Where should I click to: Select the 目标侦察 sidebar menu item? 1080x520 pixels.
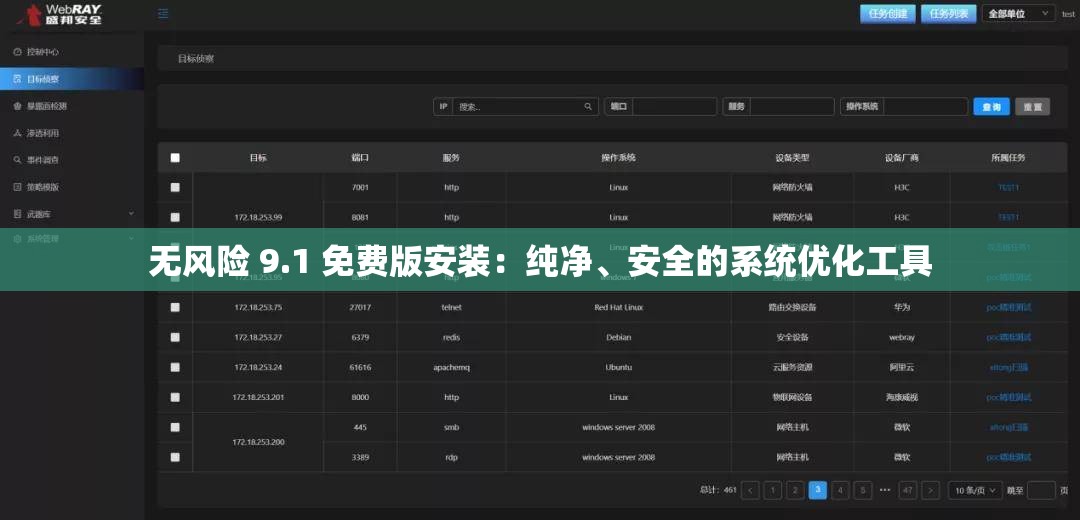tap(72, 79)
